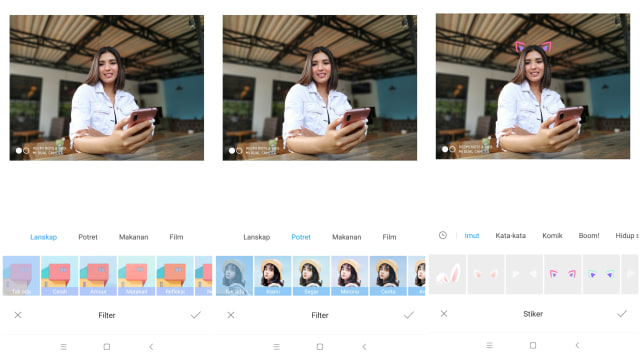Viewport: 640px width, 360px height.
Task: Select the purple-green neon cat ears sticker
Action: [601, 274]
